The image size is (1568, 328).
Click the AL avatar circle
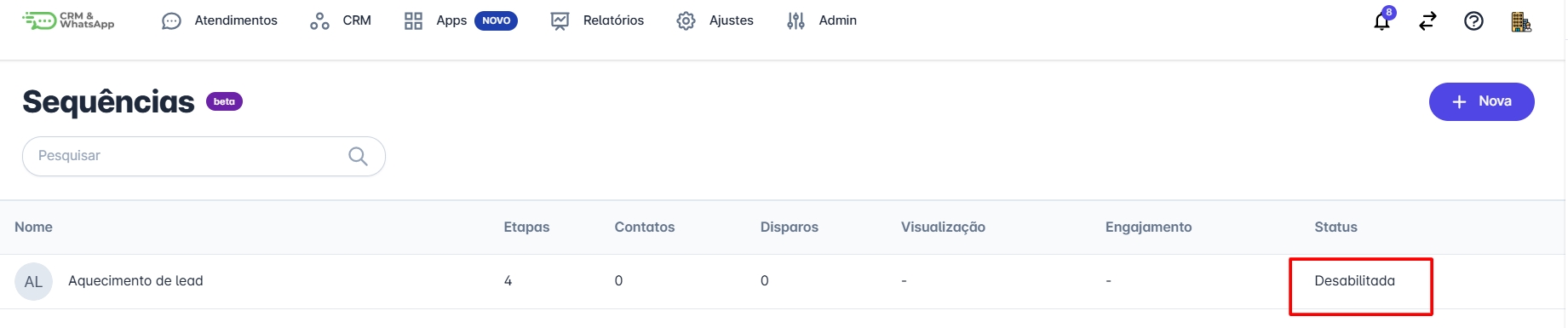click(x=33, y=281)
